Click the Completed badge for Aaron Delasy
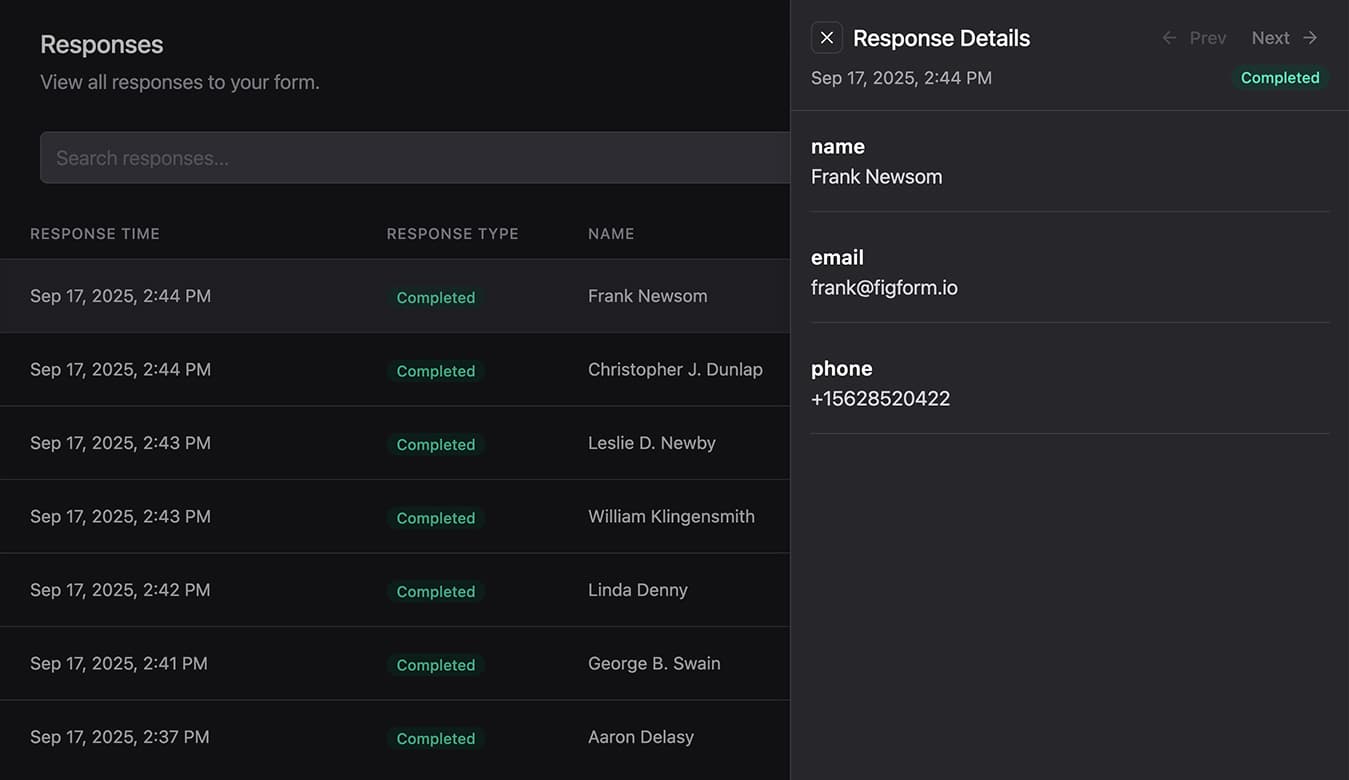This screenshot has height=780, width=1349. 435,738
